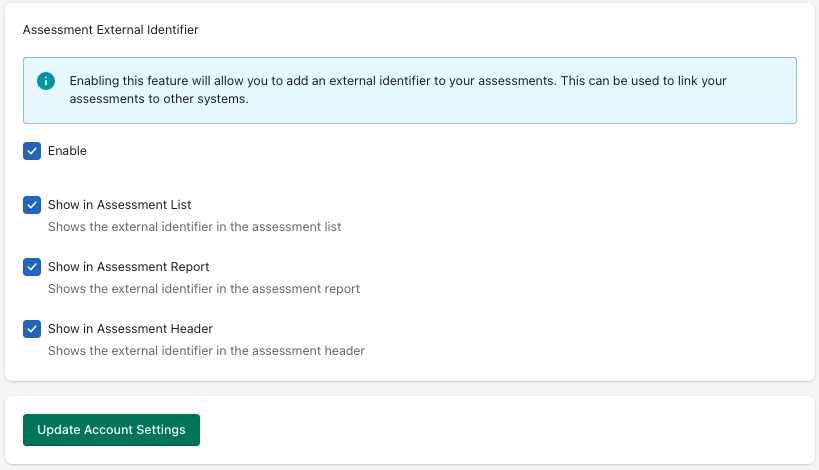Screen dimensions: 819x470
Task: Select the Assessment External Identifier heading
Action: click(x=110, y=30)
